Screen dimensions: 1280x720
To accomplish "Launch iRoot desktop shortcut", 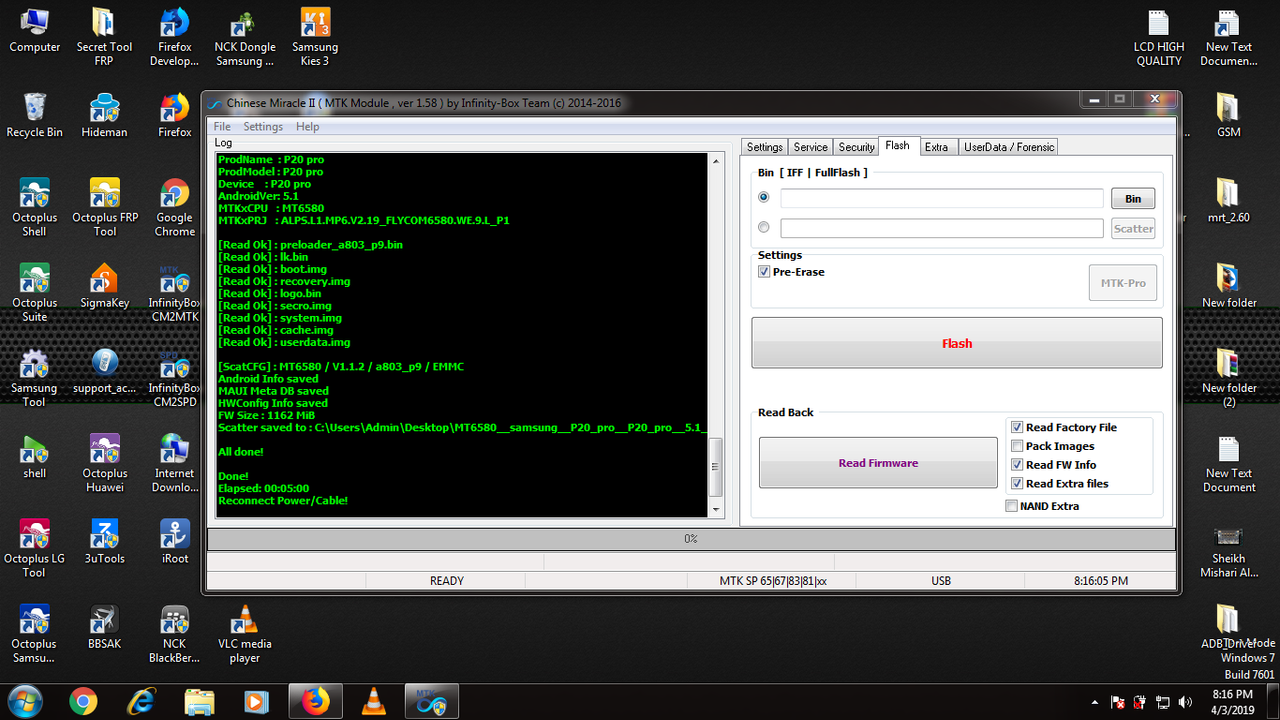I will pos(174,541).
